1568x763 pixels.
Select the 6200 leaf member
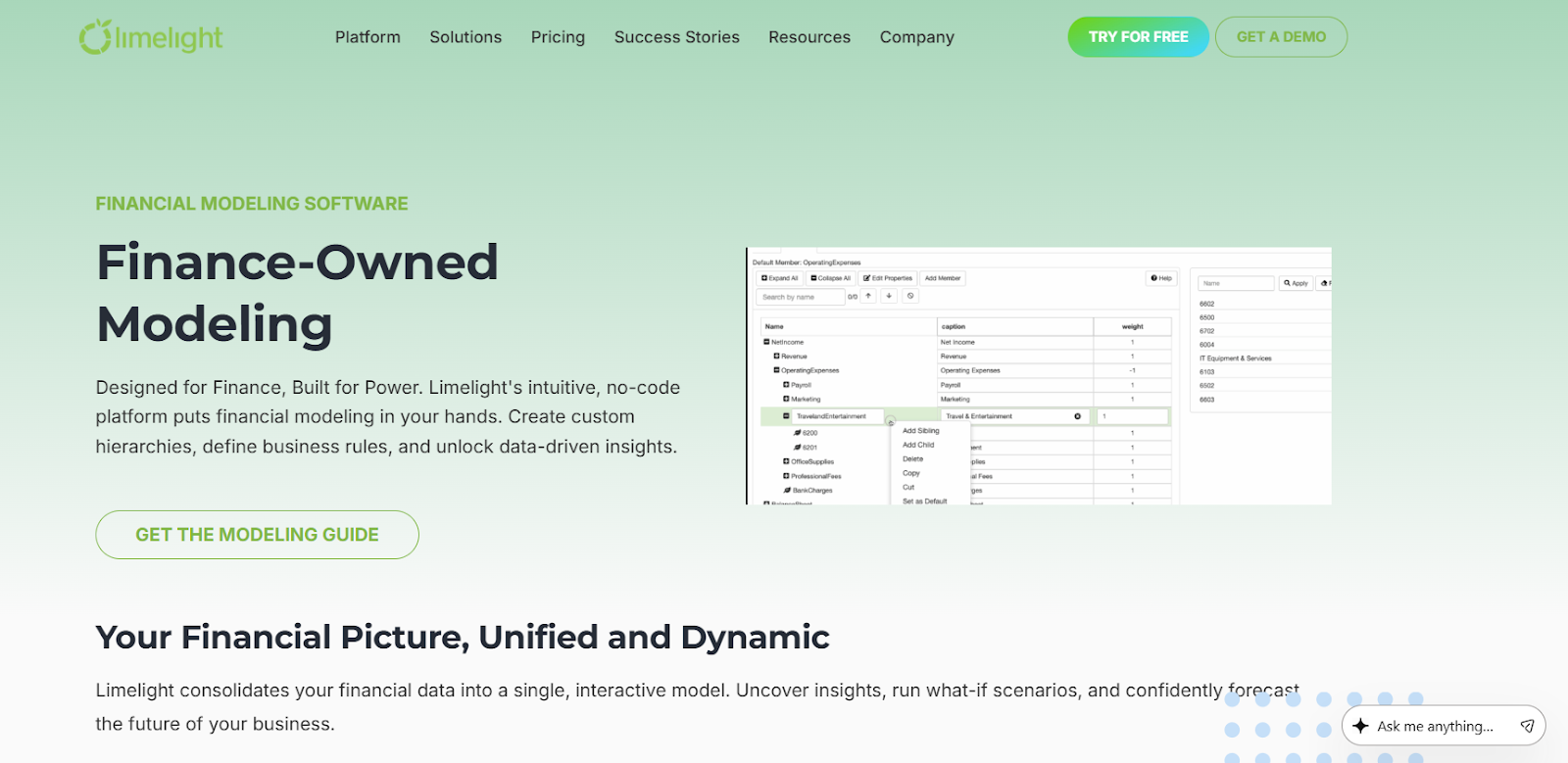[806, 433]
